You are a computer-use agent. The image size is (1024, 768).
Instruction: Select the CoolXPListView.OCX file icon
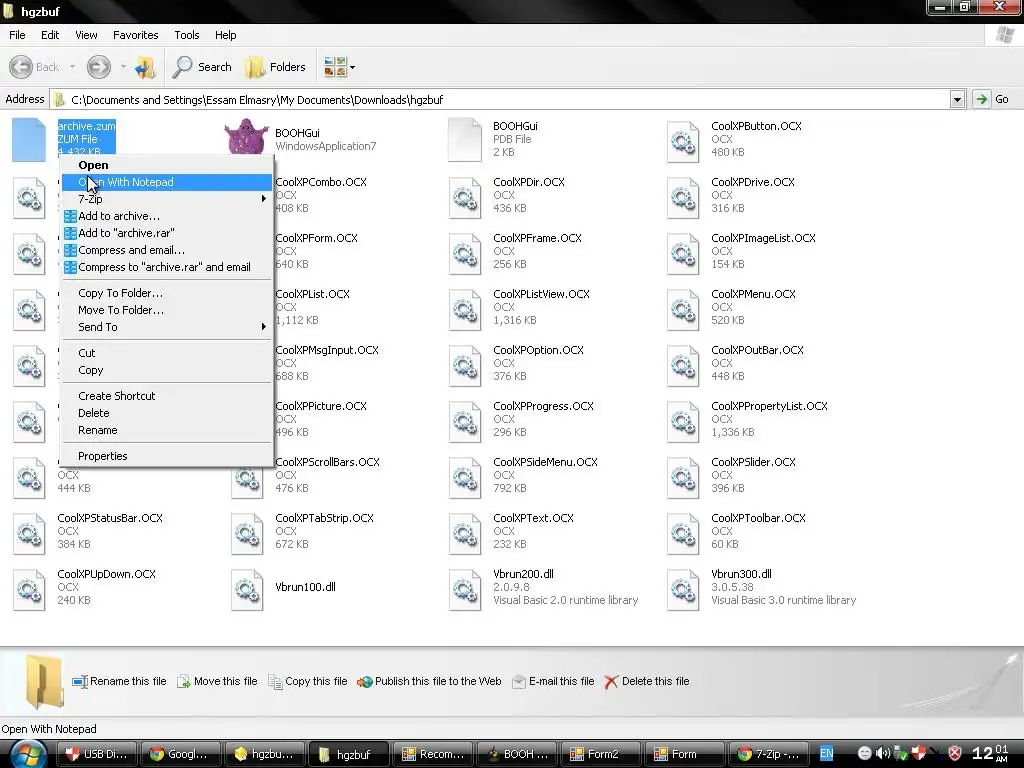tap(464, 309)
